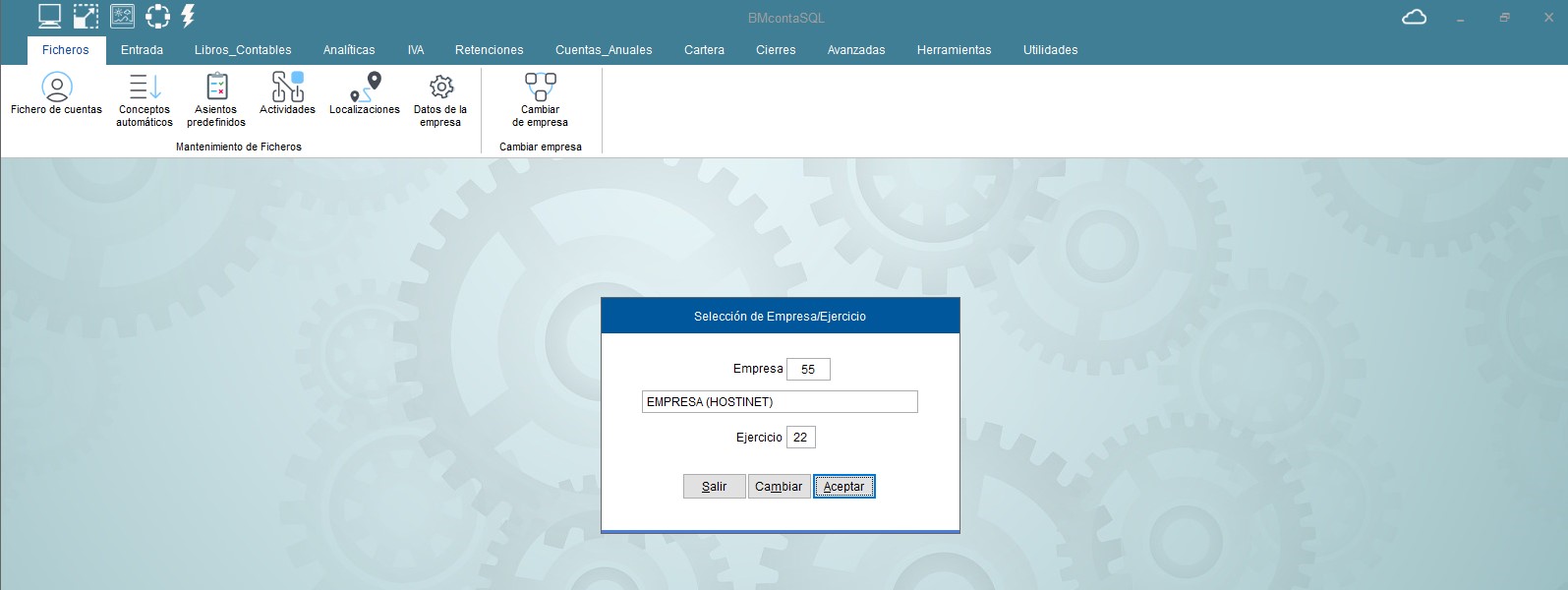Click the monitor icon in title bar
This screenshot has height=590, width=1568.
(x=49, y=16)
